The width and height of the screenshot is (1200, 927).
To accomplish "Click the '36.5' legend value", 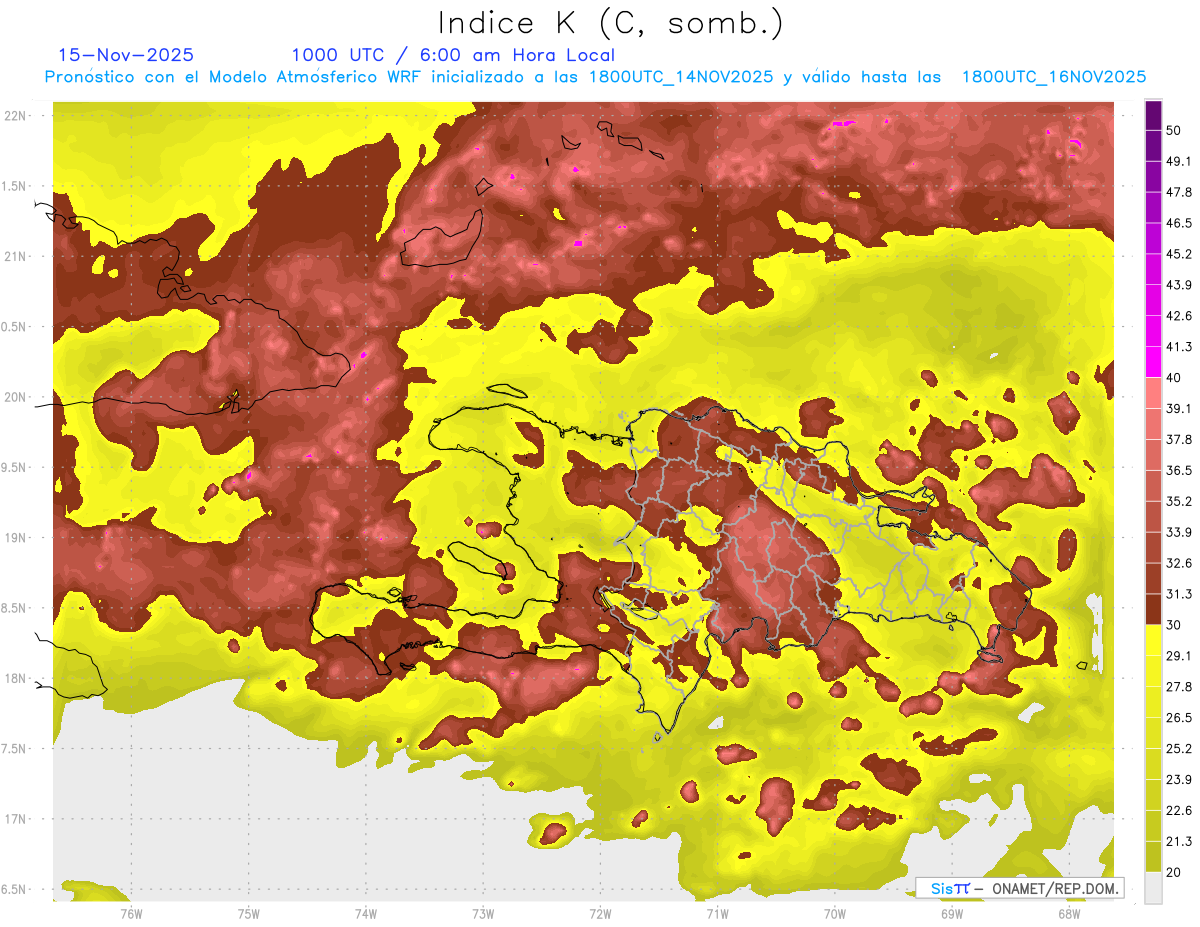I will (1179, 470).
